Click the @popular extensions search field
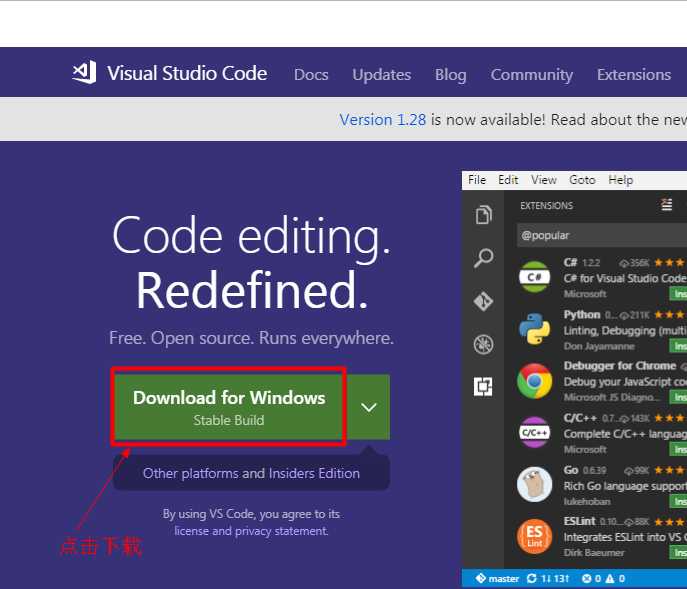This screenshot has height=589, width=687. click(602, 235)
